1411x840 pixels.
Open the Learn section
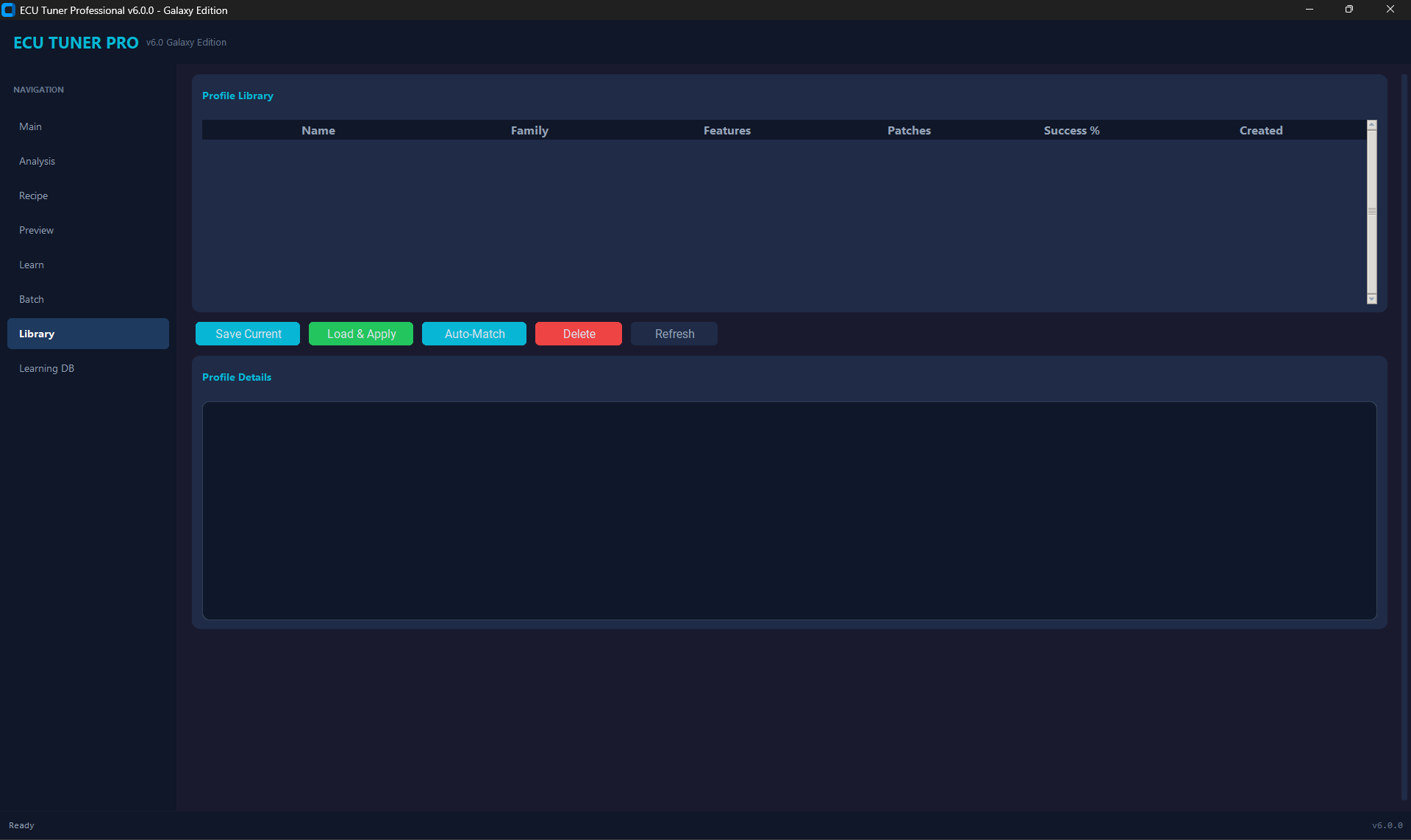click(32, 265)
